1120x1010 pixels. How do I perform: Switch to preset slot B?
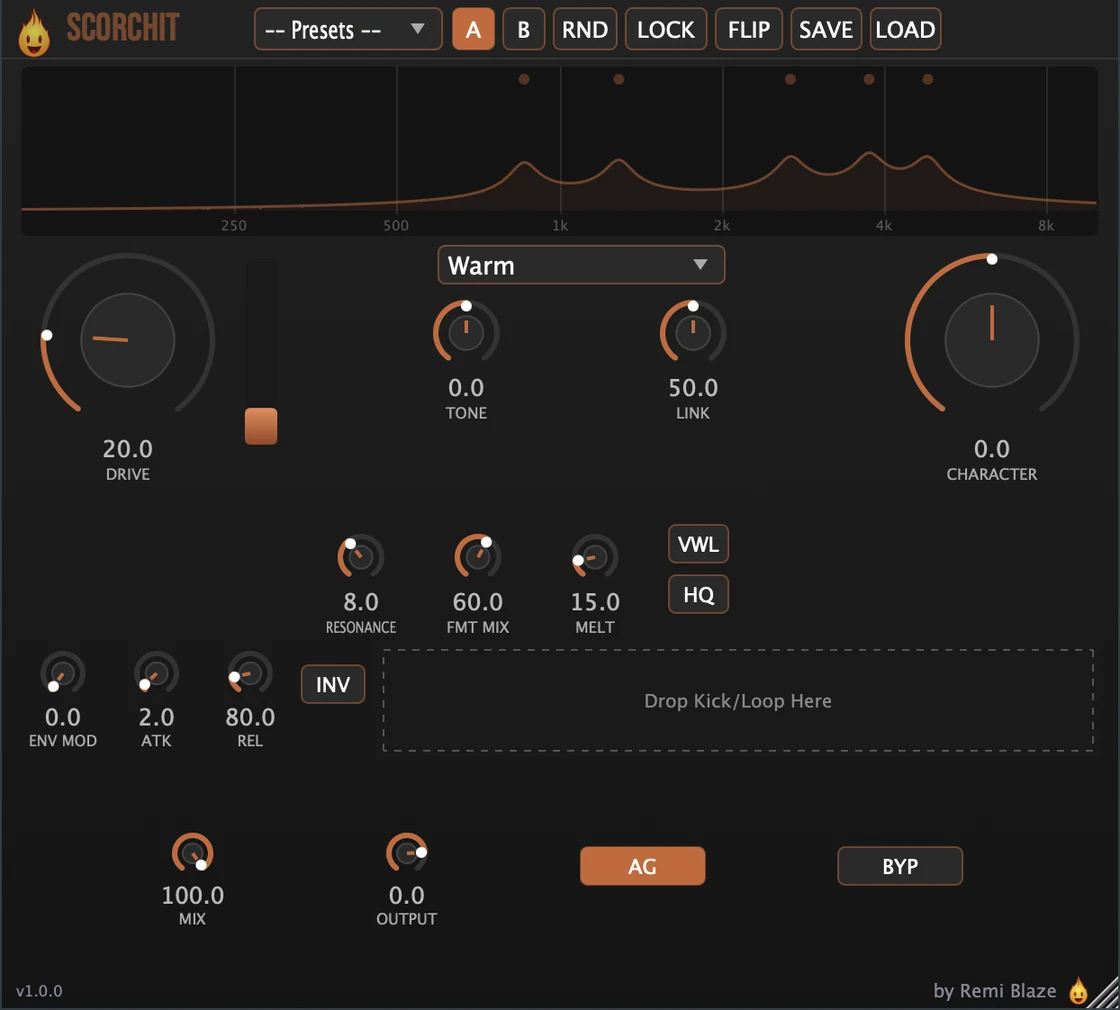(x=524, y=29)
